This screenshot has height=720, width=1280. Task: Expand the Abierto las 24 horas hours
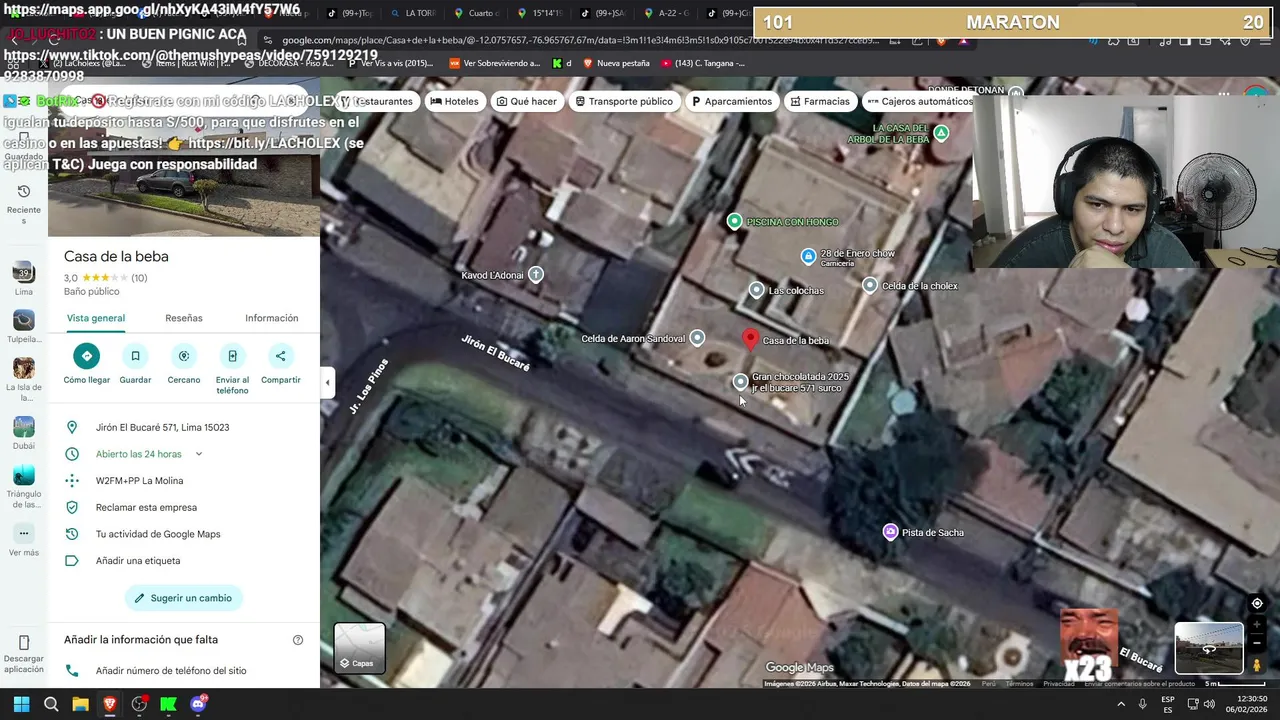tap(199, 454)
